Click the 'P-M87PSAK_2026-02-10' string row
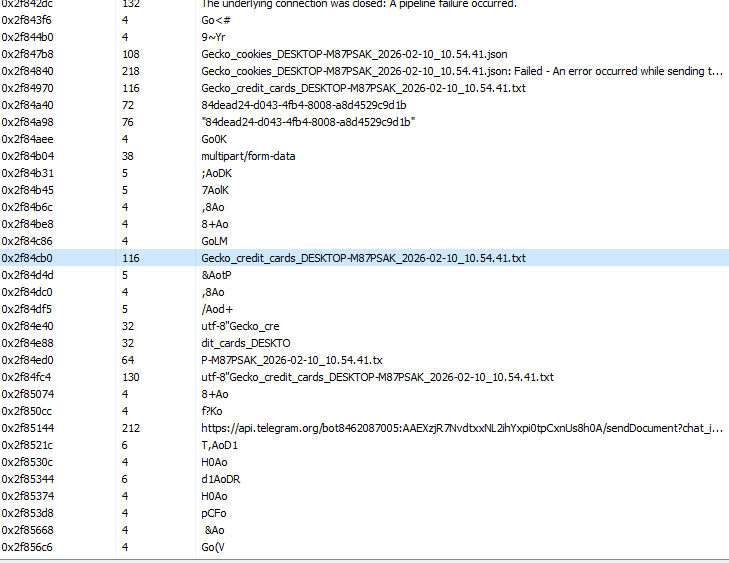Viewport: 729px width, 563px height. point(291,360)
